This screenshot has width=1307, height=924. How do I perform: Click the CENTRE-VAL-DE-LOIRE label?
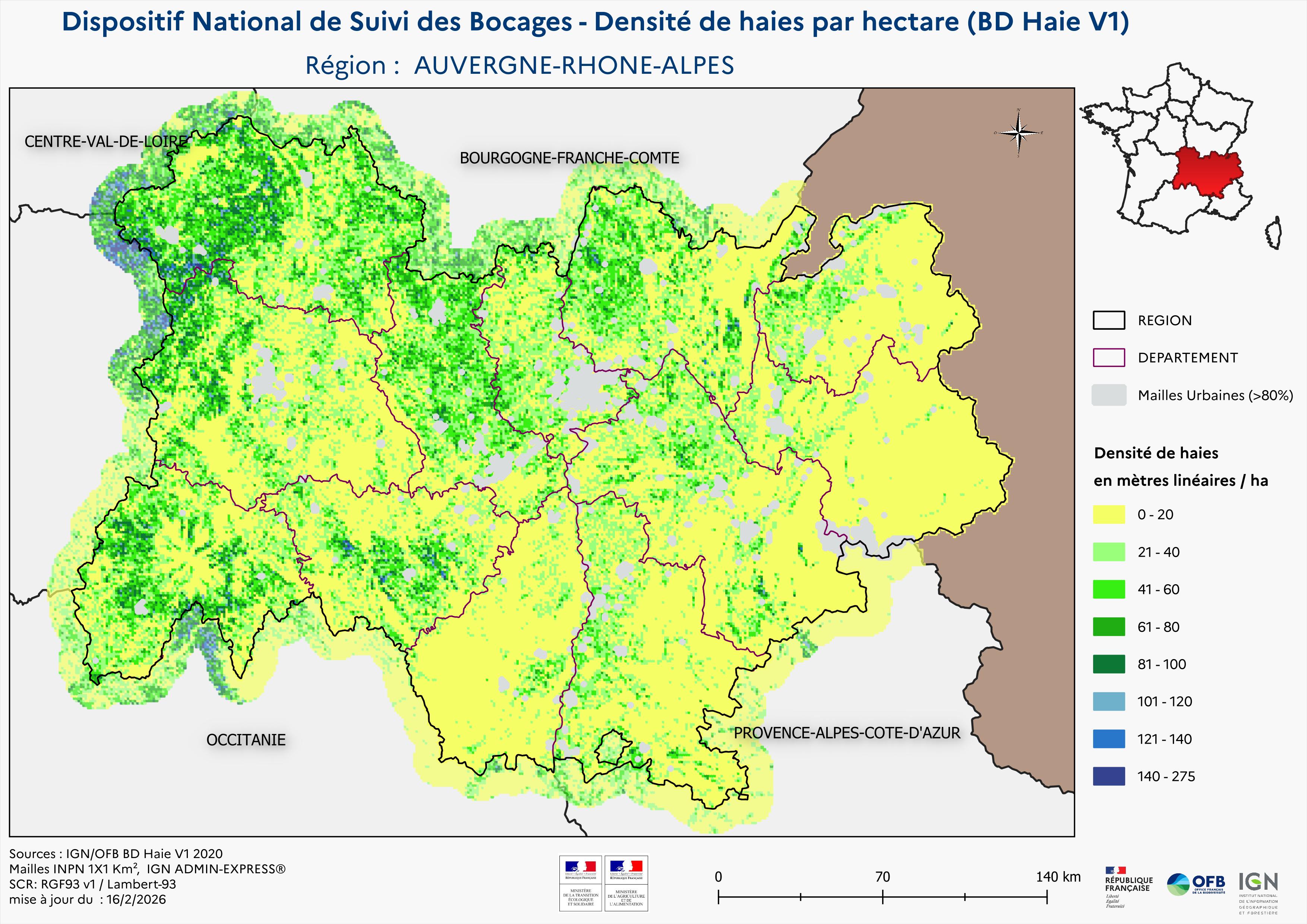[106, 142]
